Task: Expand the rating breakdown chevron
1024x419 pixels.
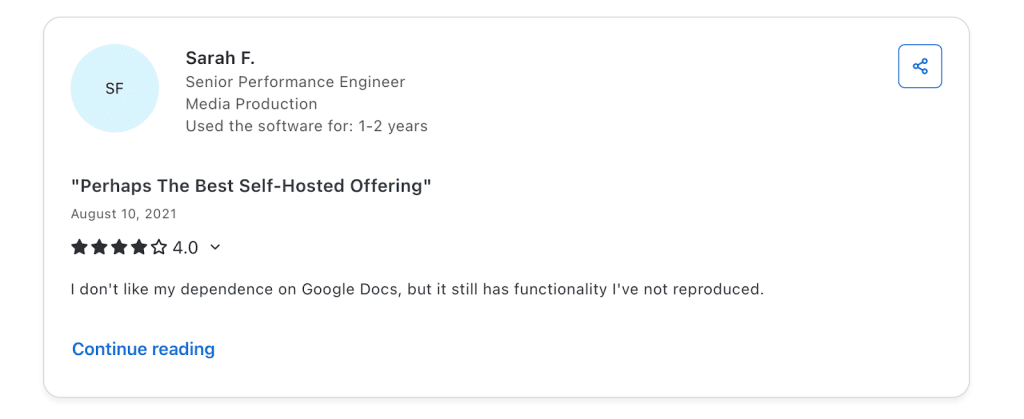Action: click(215, 247)
